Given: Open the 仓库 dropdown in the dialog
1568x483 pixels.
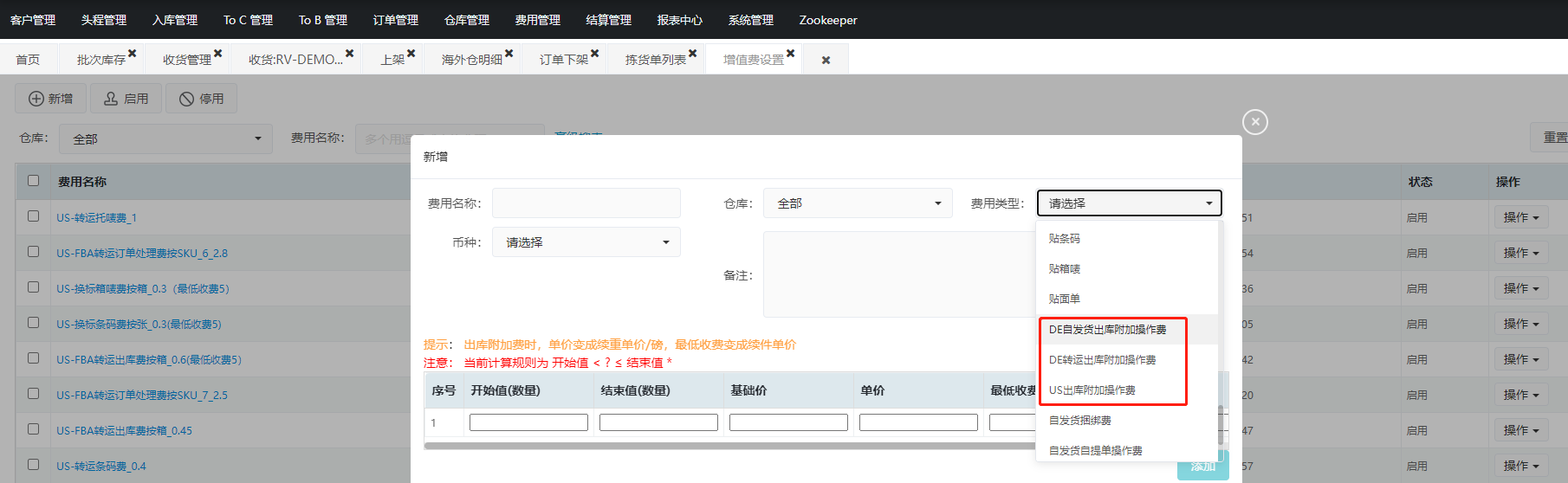Looking at the screenshot, I should [858, 203].
